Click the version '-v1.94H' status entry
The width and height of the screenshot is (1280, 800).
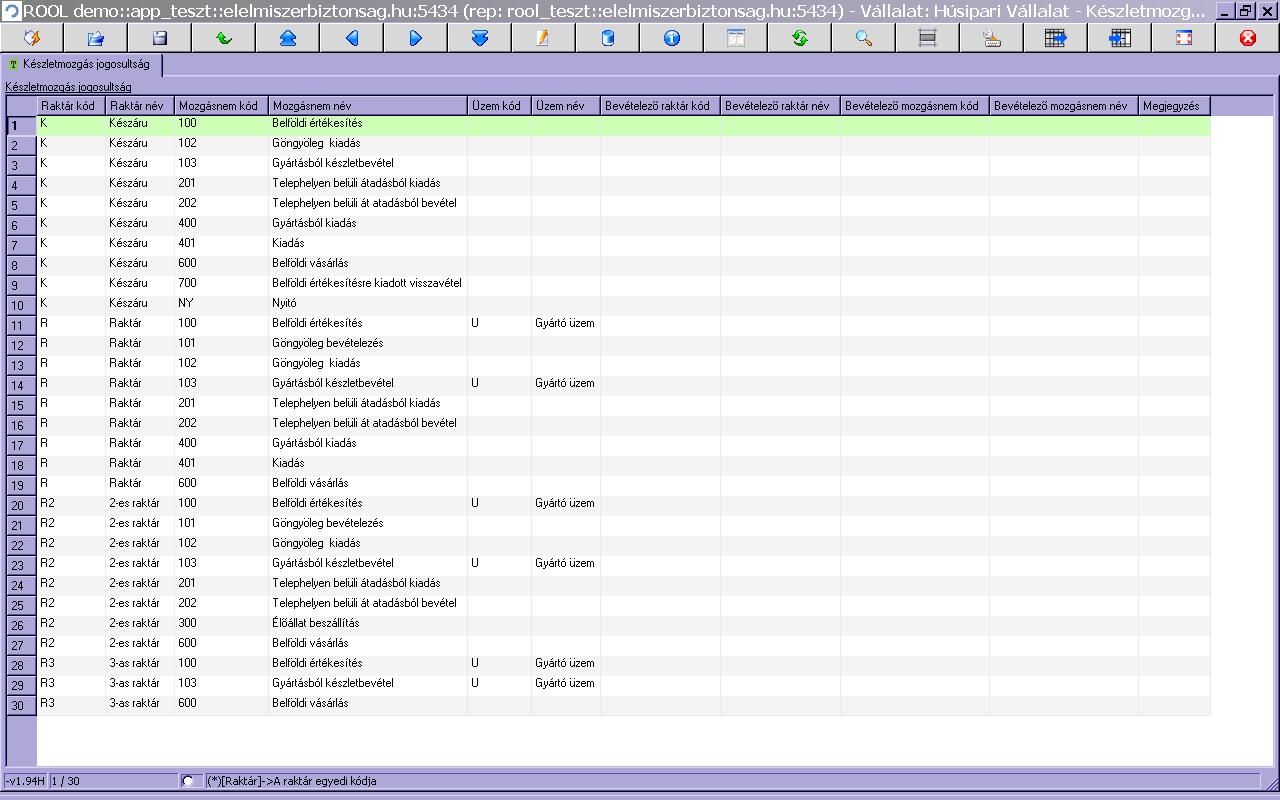pos(25,781)
